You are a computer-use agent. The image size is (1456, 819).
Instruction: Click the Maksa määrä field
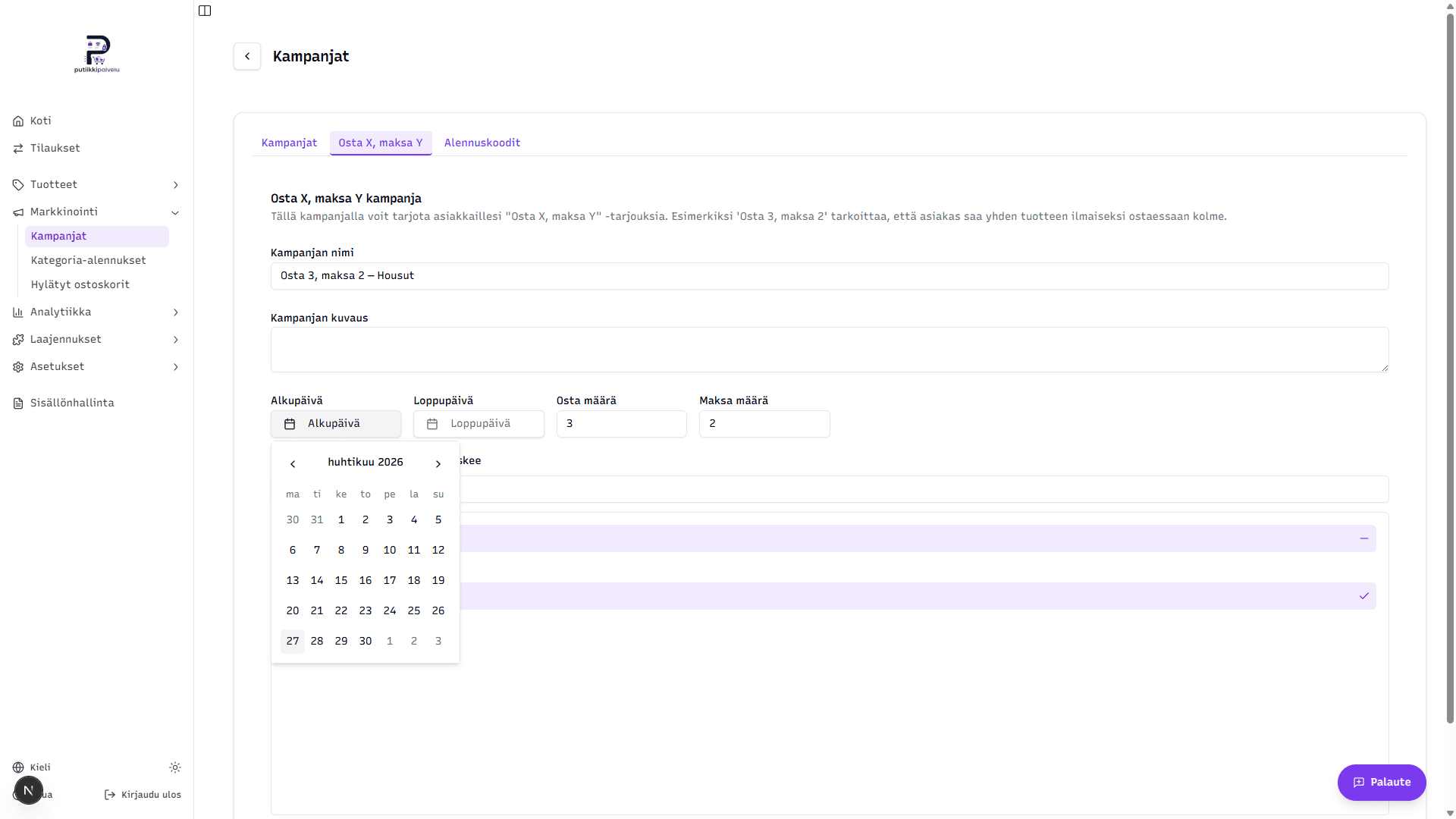764,424
